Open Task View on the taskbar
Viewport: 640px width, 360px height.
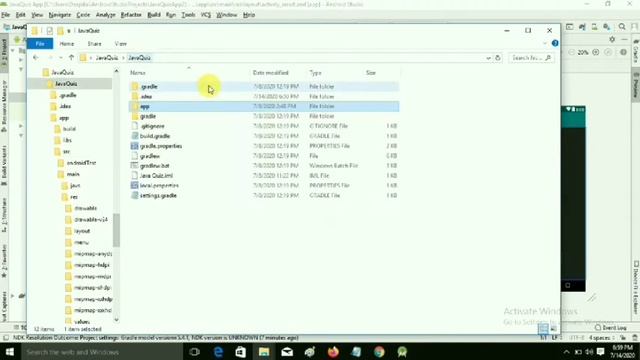click(195, 352)
